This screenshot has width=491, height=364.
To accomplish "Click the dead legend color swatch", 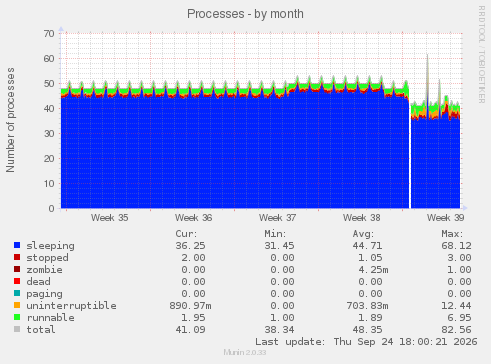I will click(17, 281).
